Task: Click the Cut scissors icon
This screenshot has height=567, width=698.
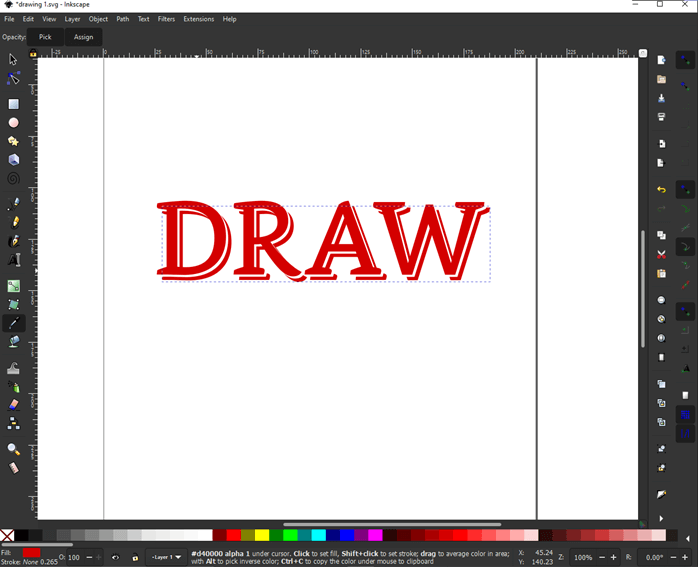Action: (x=661, y=255)
